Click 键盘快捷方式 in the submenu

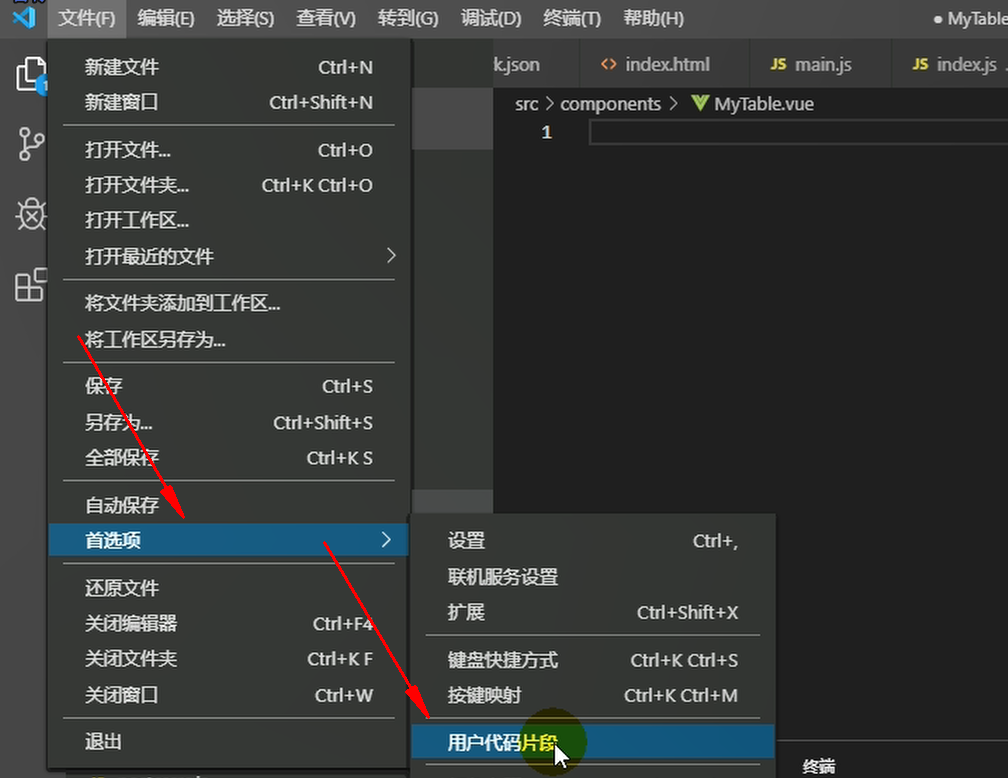(x=503, y=660)
